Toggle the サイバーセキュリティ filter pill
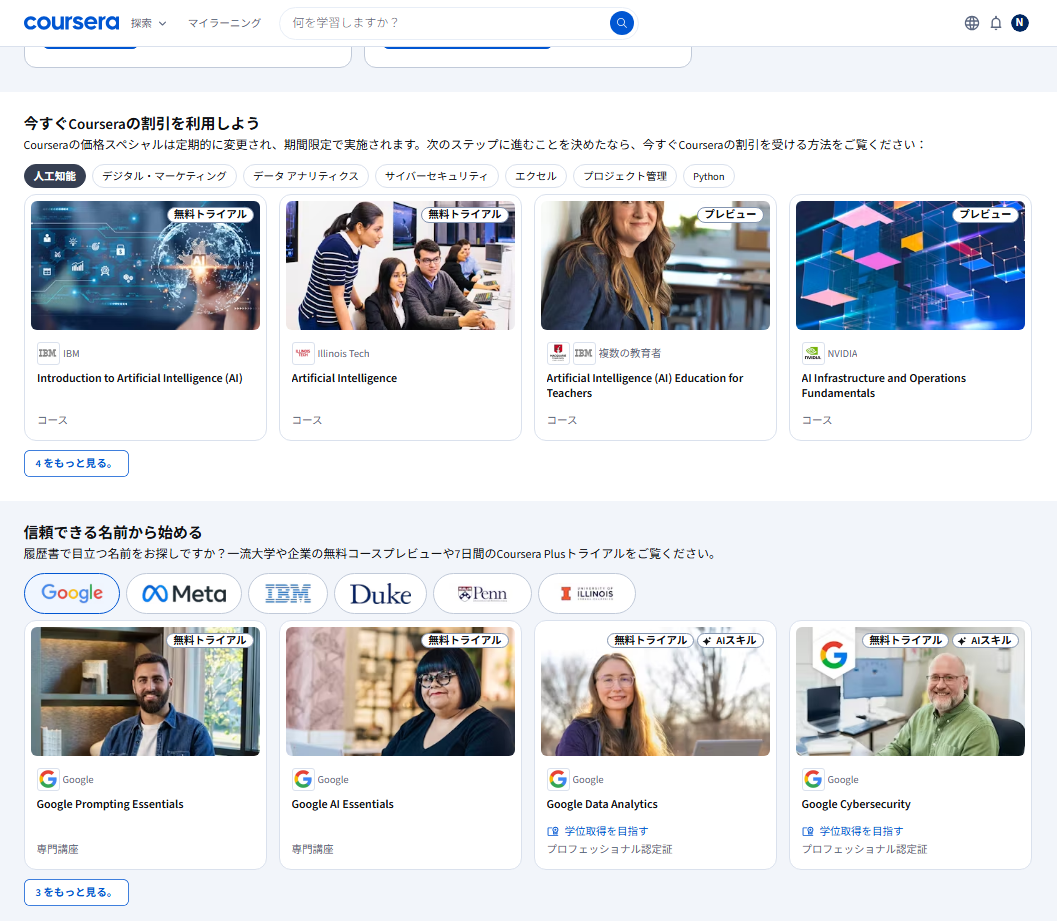1057x921 pixels. click(434, 176)
